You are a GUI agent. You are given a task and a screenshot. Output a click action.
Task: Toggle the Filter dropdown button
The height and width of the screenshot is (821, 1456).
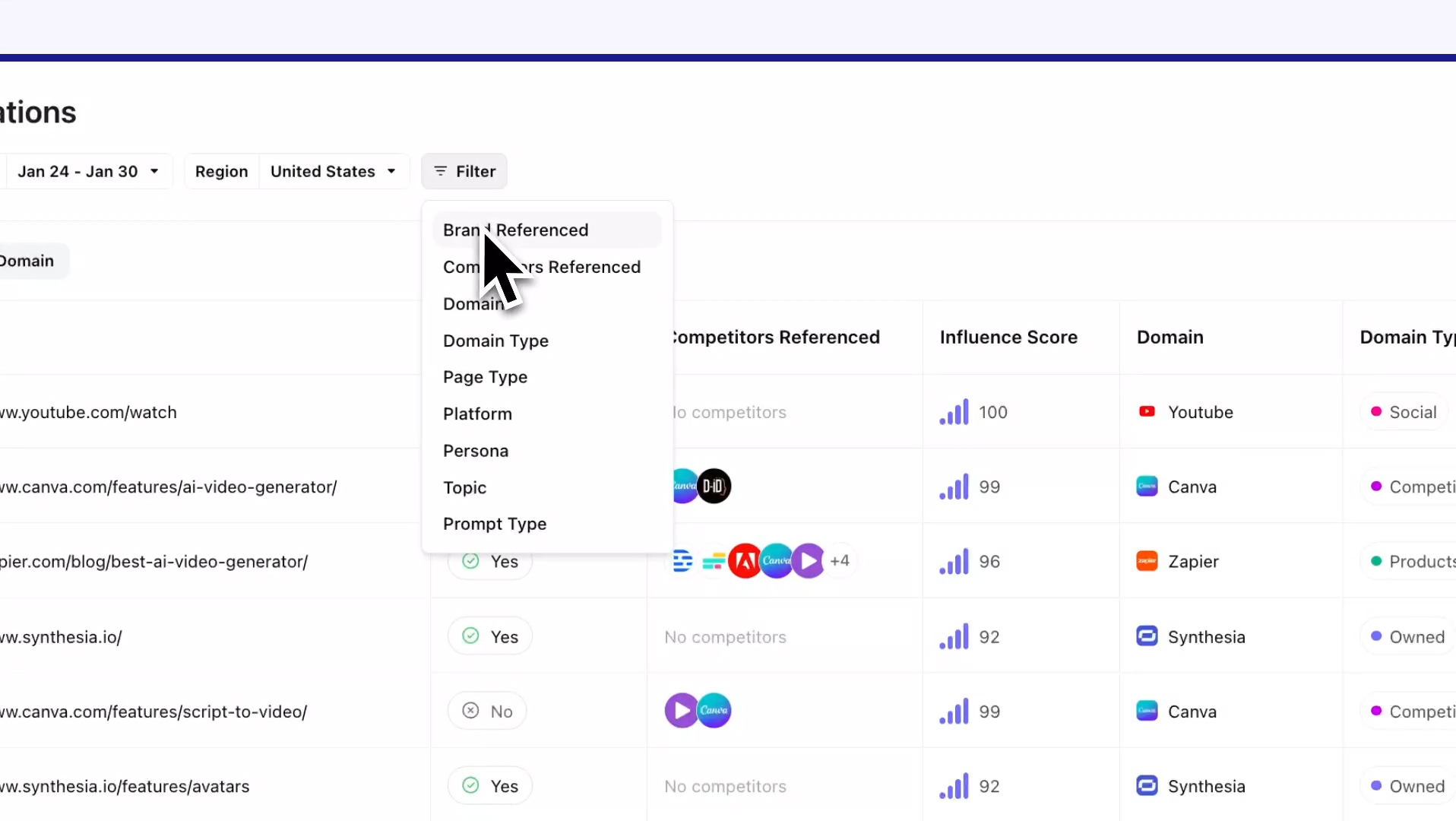[x=464, y=172]
